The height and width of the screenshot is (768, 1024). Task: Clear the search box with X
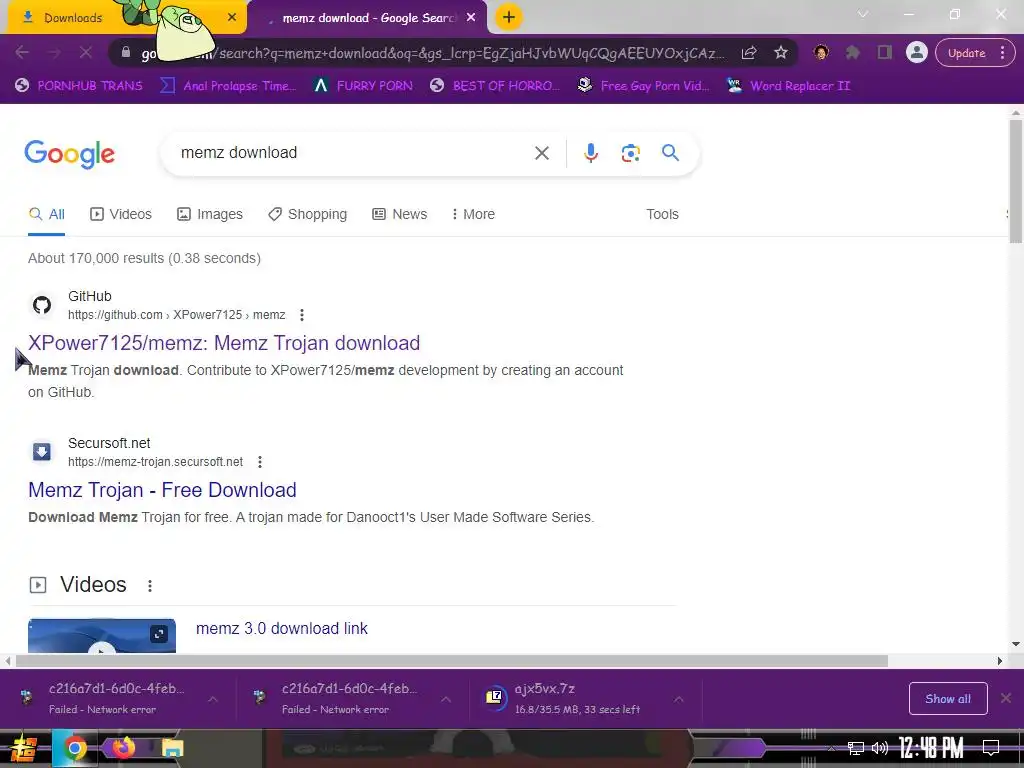(x=541, y=153)
